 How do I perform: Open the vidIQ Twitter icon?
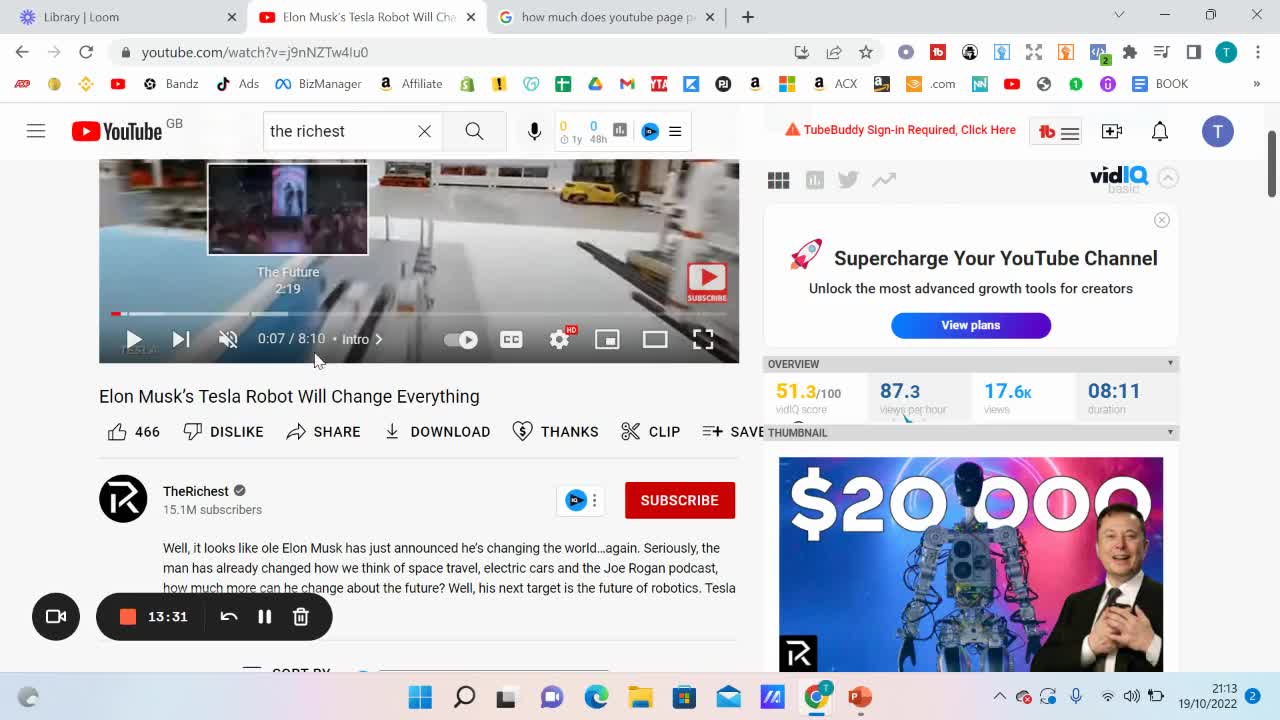(848, 180)
